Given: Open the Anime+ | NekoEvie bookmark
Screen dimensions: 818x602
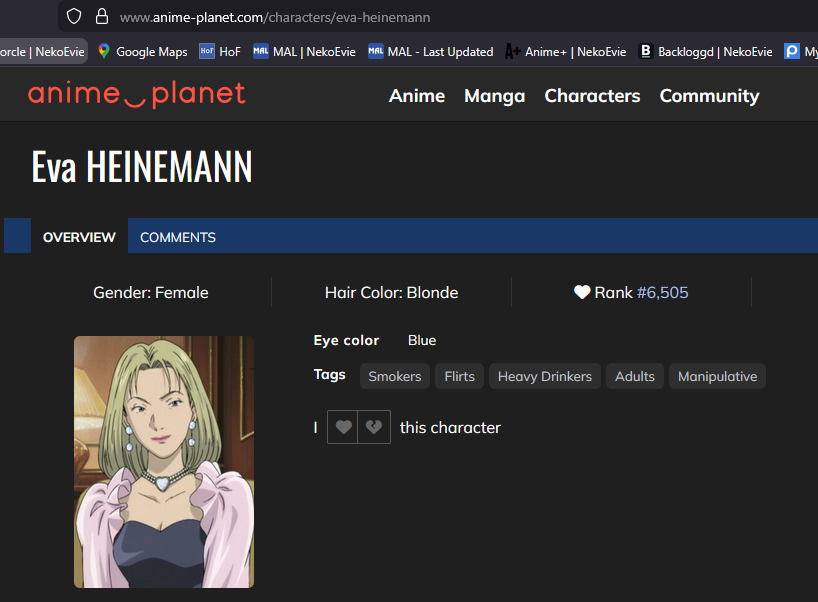Looking at the screenshot, I should [566, 52].
